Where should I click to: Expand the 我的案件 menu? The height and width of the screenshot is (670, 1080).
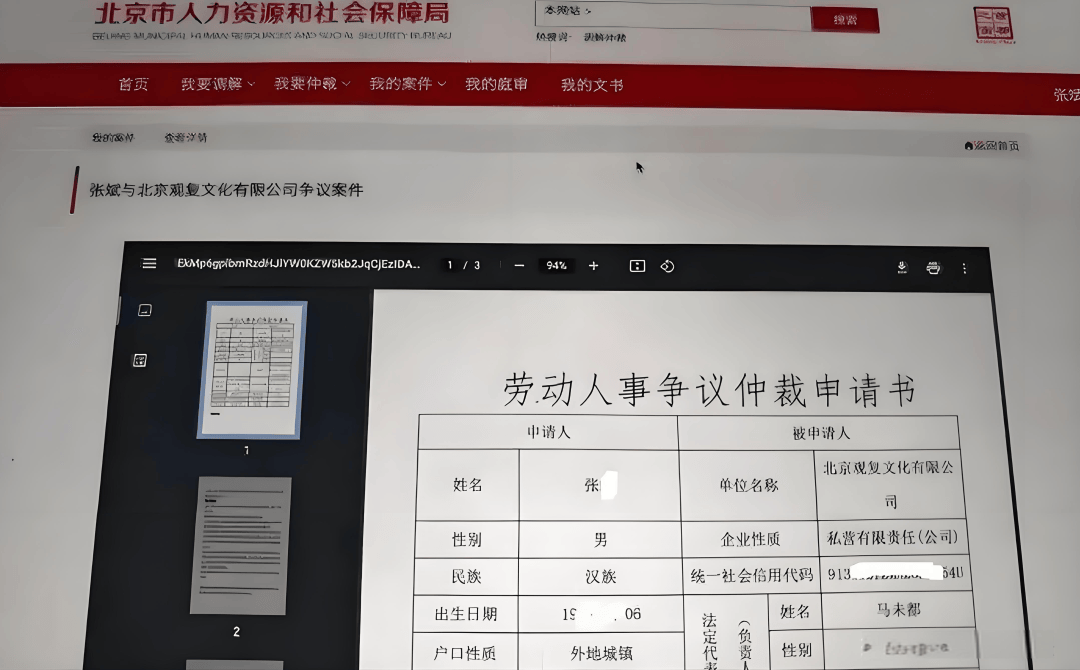(408, 84)
